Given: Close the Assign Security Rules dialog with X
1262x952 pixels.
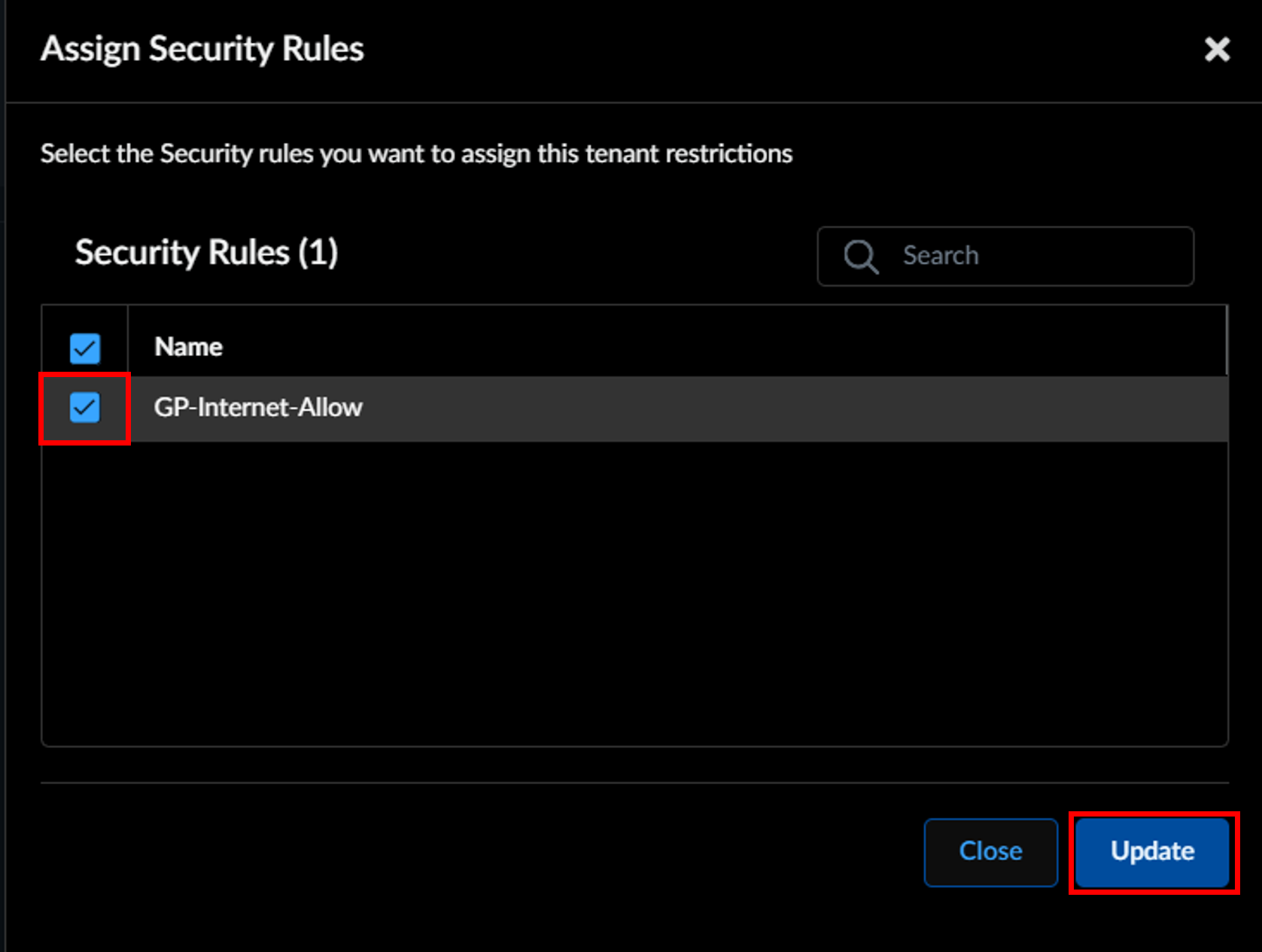Looking at the screenshot, I should tap(1217, 50).
